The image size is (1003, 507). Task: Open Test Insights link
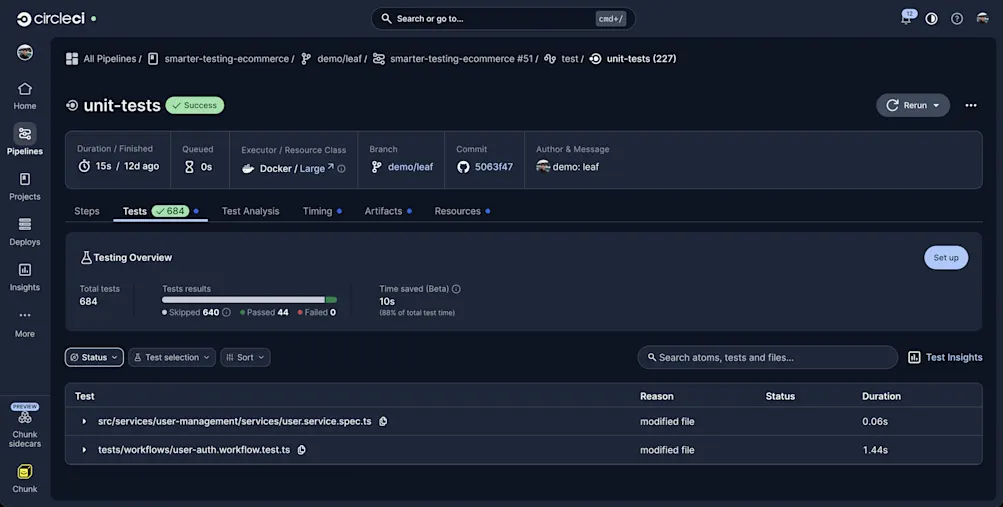[x=945, y=357]
